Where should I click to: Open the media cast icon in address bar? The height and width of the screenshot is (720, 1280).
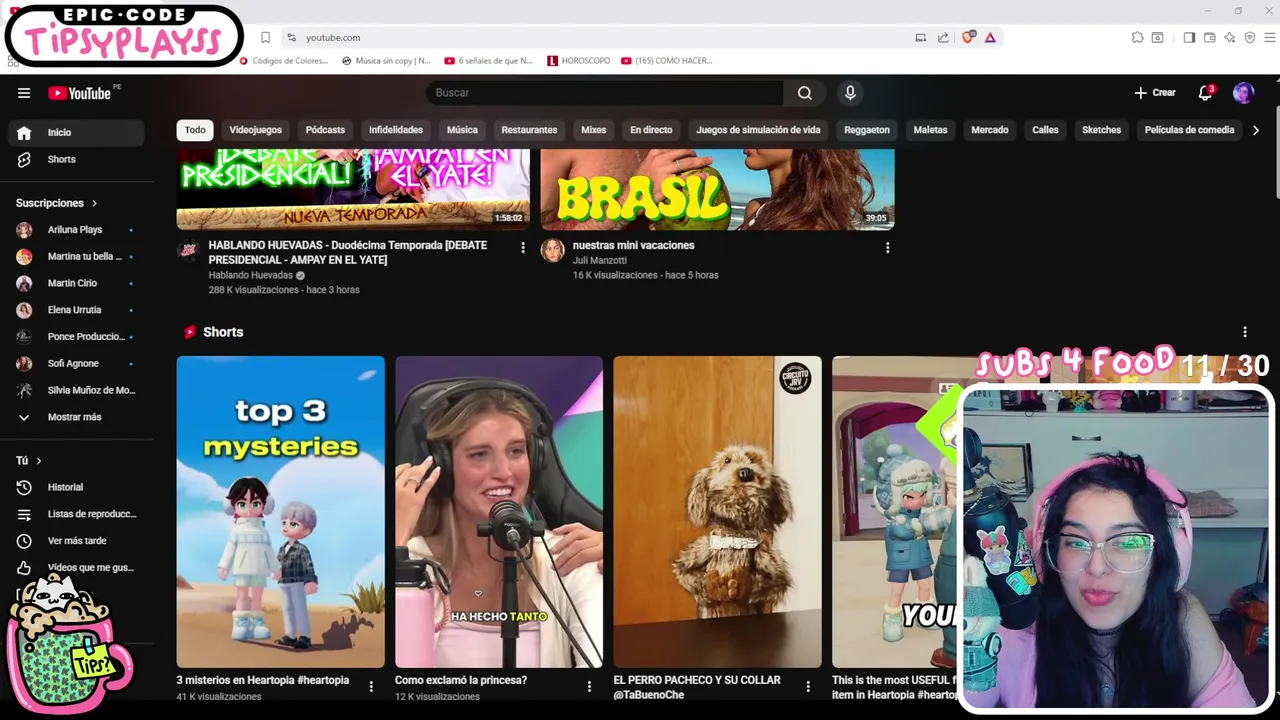point(920,38)
